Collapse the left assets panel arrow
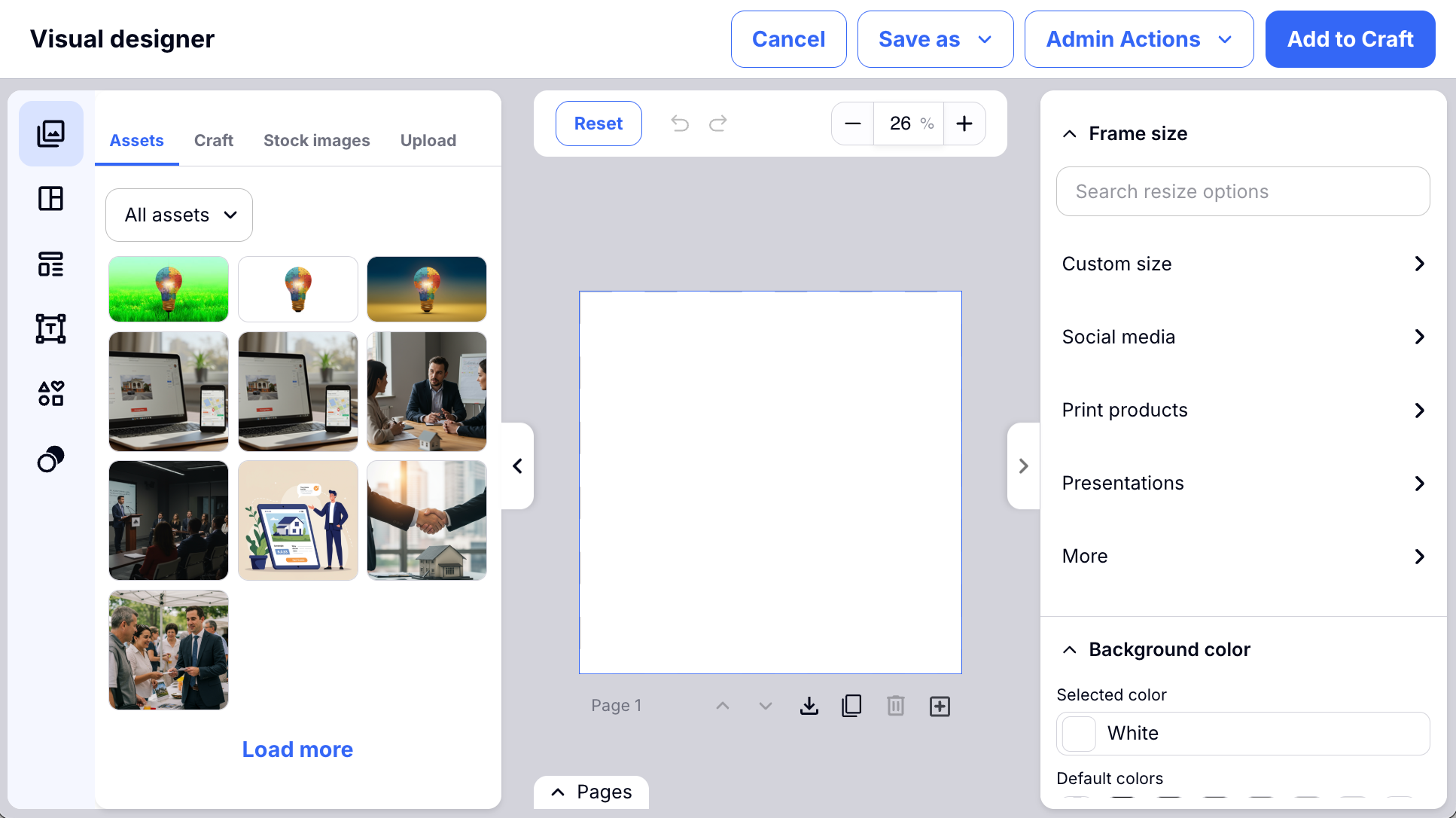 point(517,466)
